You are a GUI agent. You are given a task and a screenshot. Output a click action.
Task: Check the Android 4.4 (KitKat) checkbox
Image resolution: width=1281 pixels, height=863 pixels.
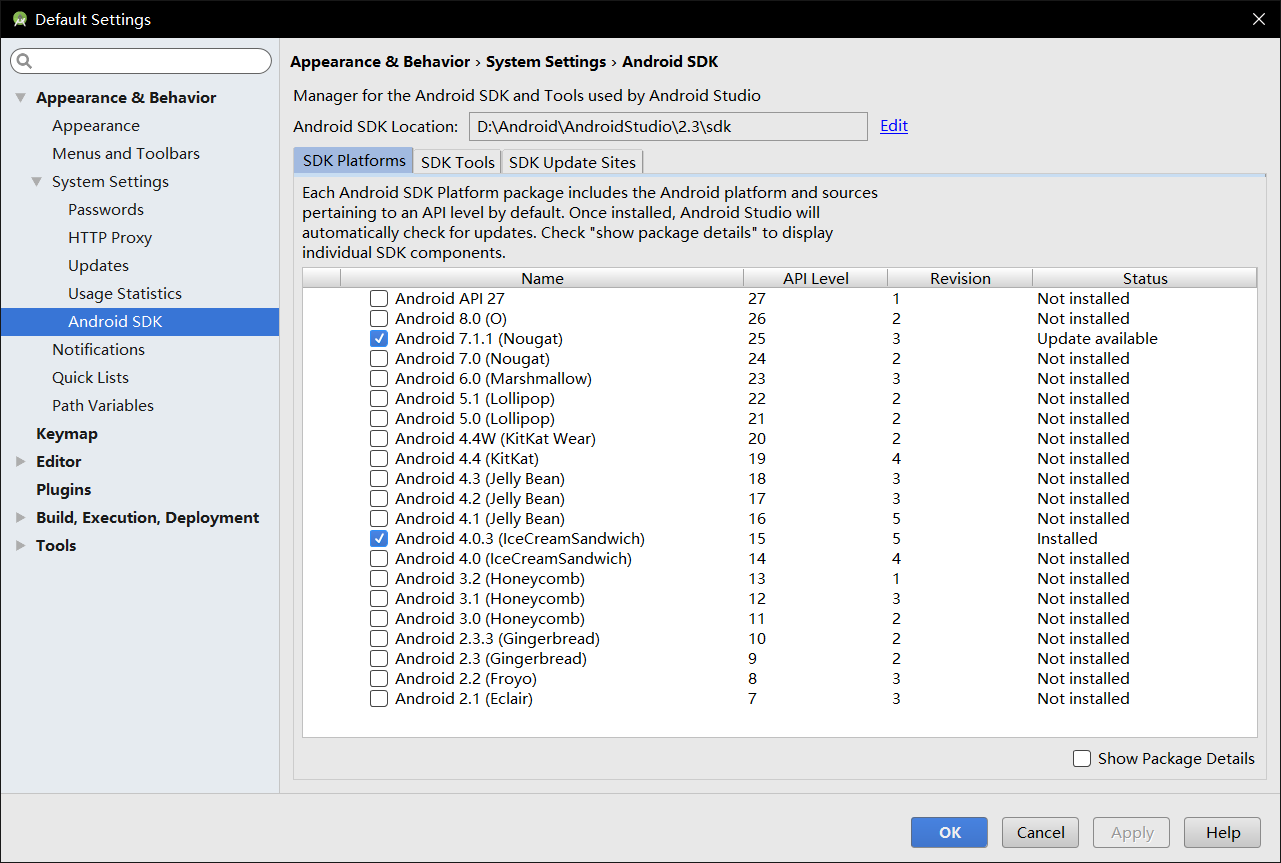point(379,458)
